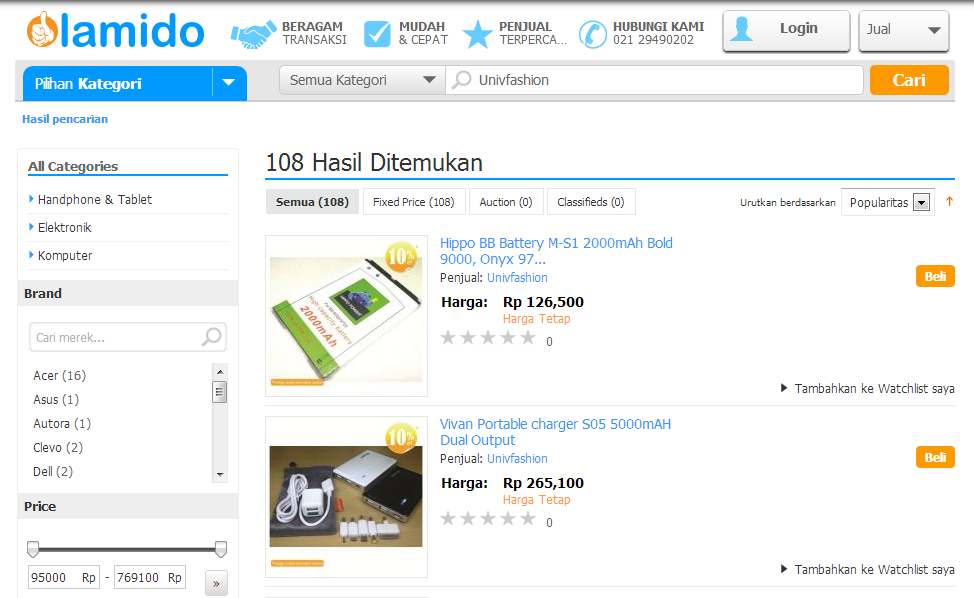
Task: Click the star Penjual Terpercaya icon
Action: pyautogui.click(x=478, y=34)
